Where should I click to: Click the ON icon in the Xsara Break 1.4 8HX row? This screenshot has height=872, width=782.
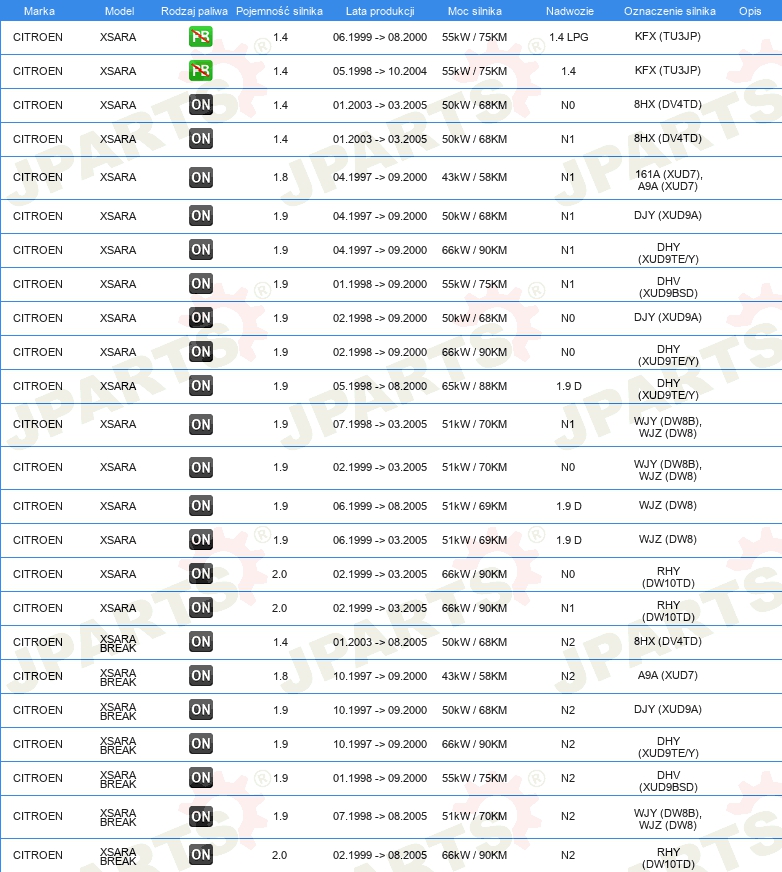click(201, 641)
